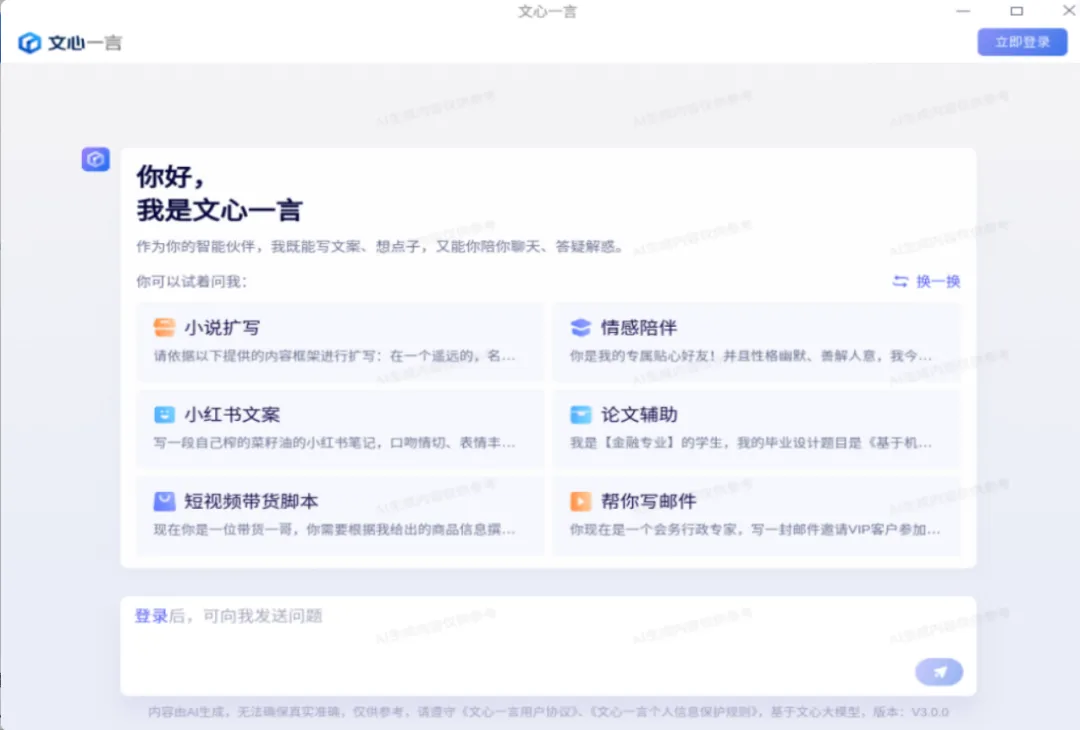Maximize the 文心一言 window
Image resolution: width=1080 pixels, height=730 pixels.
tap(1016, 11)
